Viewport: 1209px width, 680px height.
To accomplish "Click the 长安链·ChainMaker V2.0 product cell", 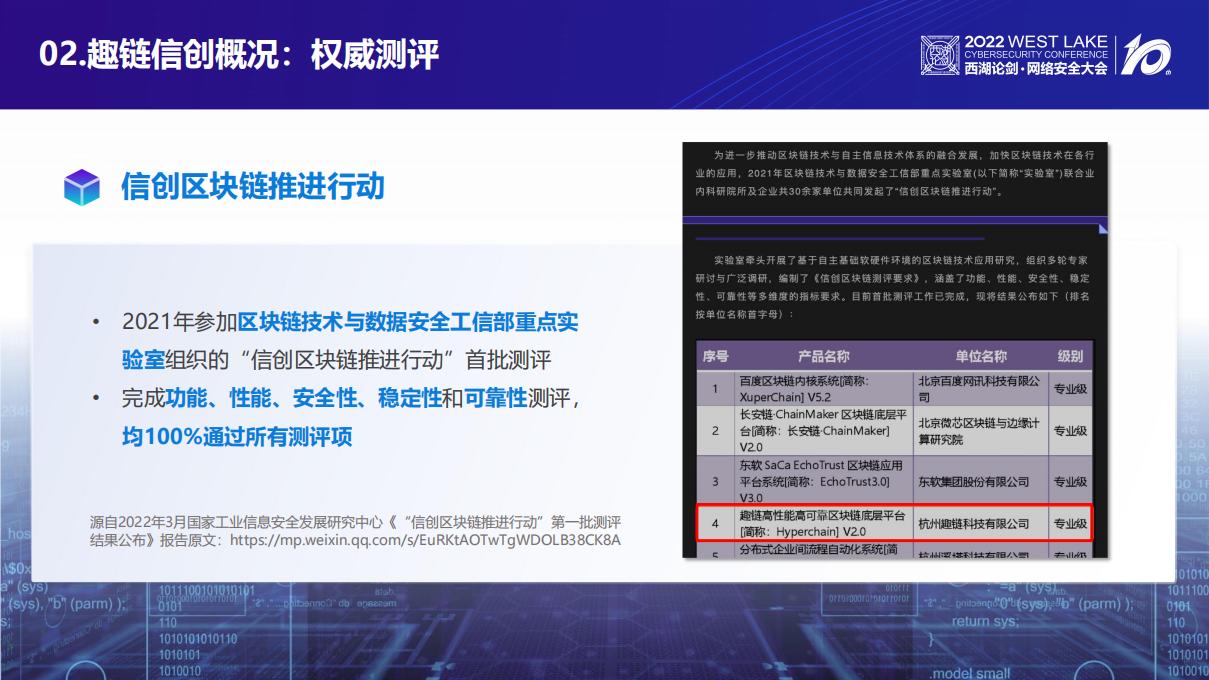I will [824, 431].
